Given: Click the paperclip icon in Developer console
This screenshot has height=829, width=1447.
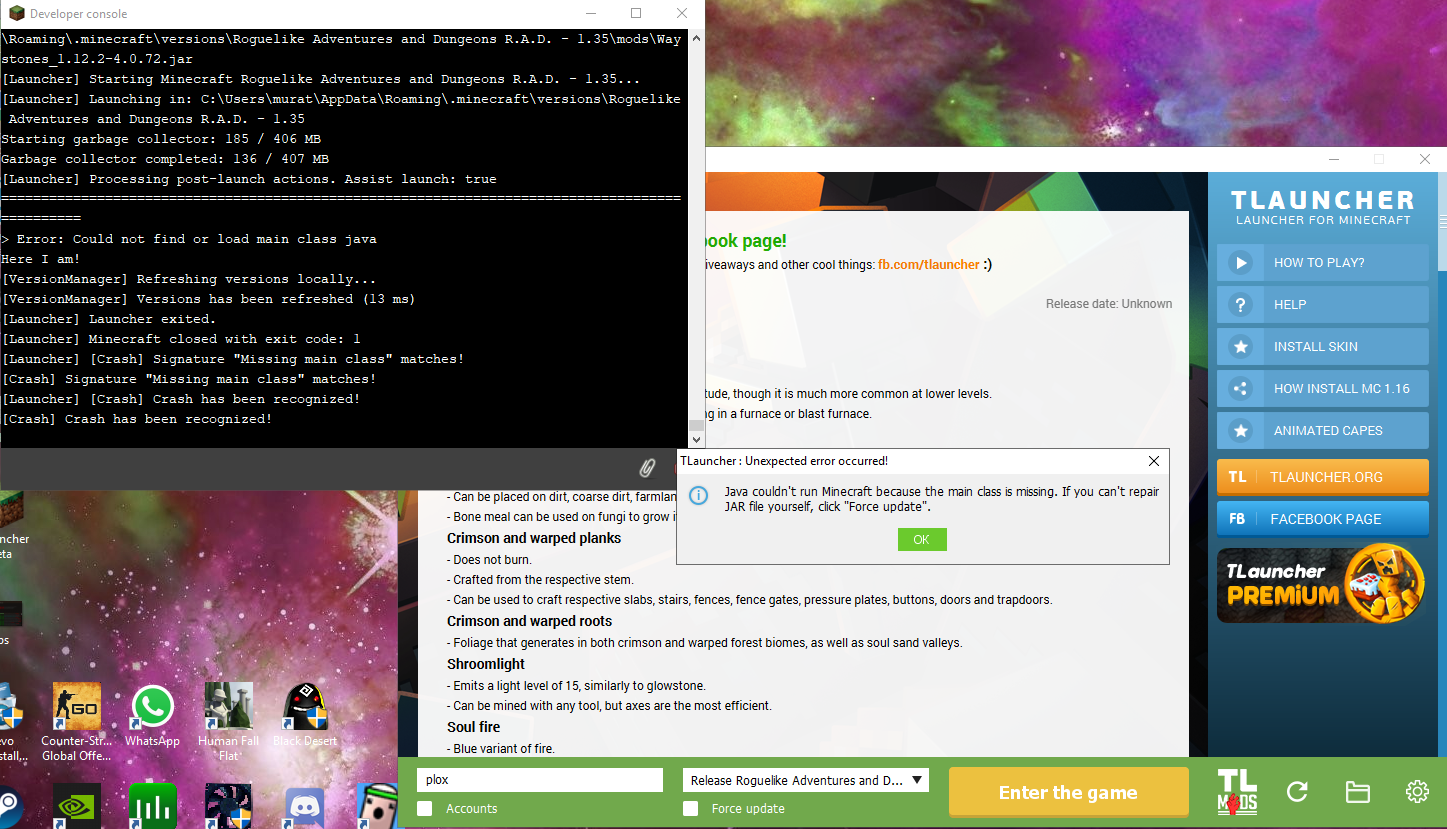Looking at the screenshot, I should 647,467.
